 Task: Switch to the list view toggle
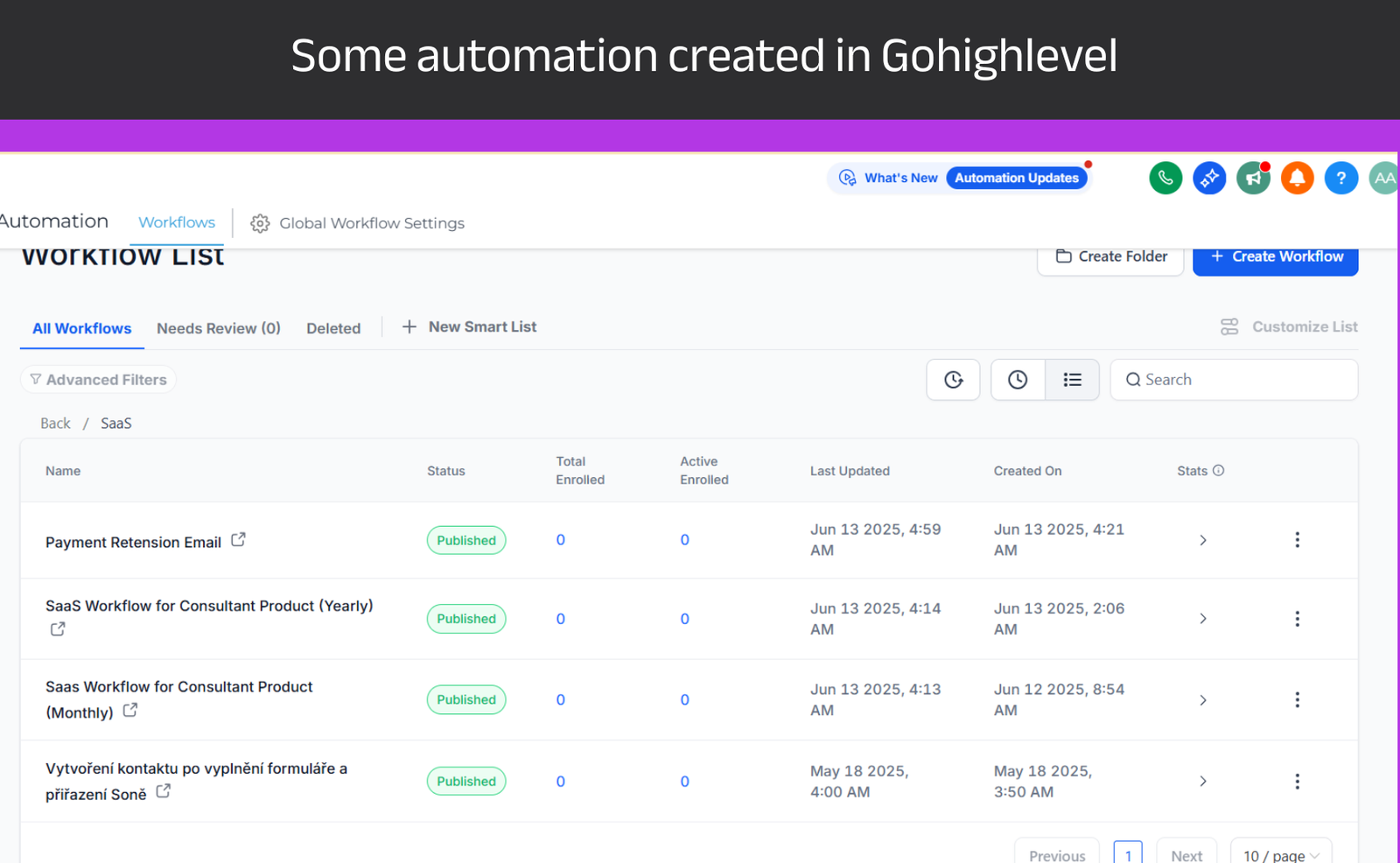pyautogui.click(x=1072, y=380)
